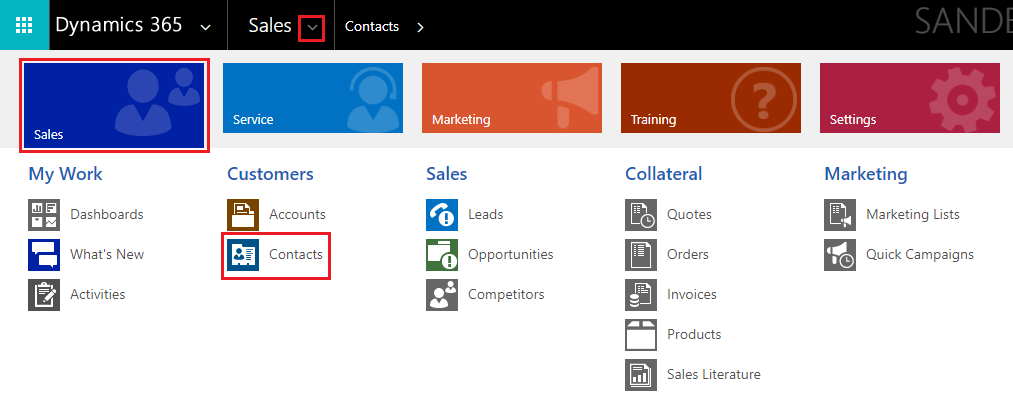Expand the chevron next to Contacts breadcrumb
The height and width of the screenshot is (414, 1013).
420,27
